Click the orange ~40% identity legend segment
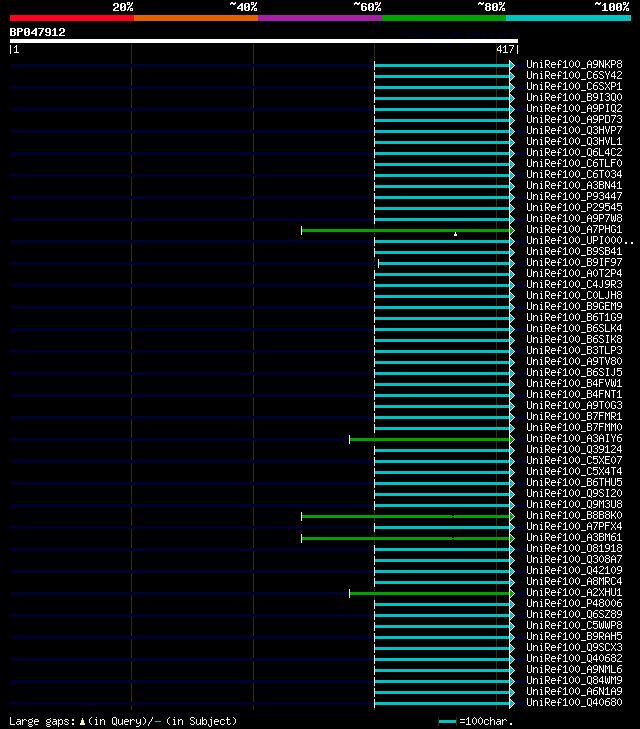This screenshot has height=729, width=640. point(196,18)
